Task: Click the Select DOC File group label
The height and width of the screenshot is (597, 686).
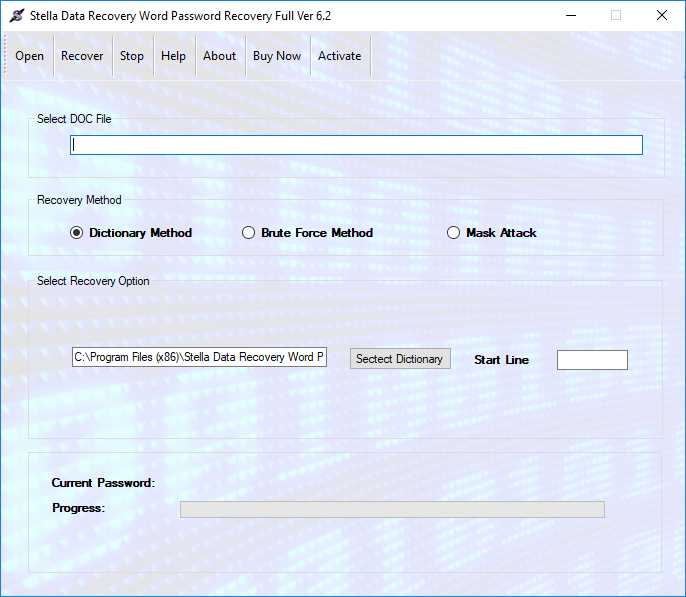Action: 74,119
